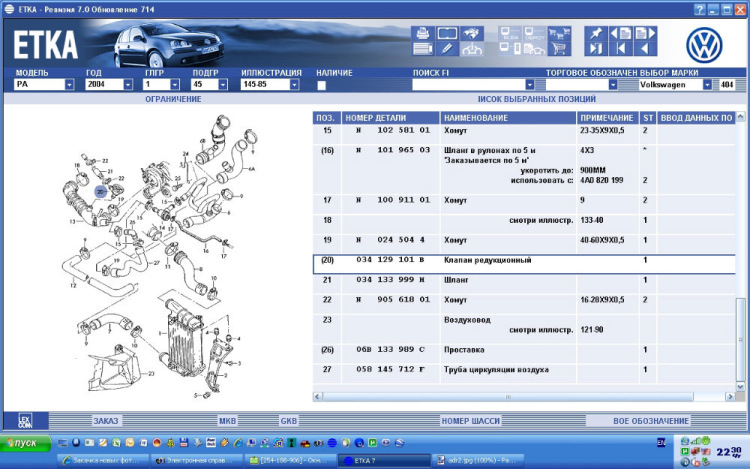Click the GKB button in bottom bar

[288, 421]
